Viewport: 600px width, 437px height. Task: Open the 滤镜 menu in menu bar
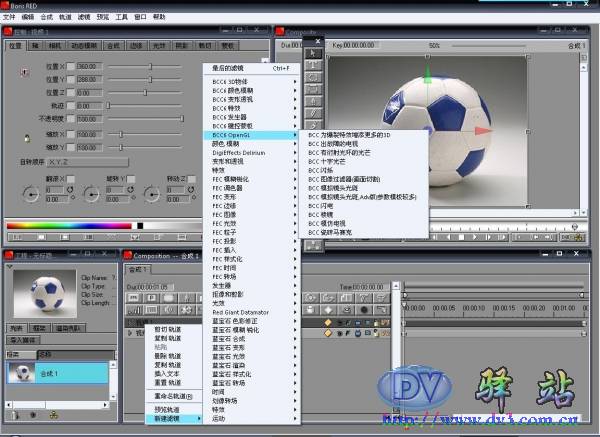84,17
